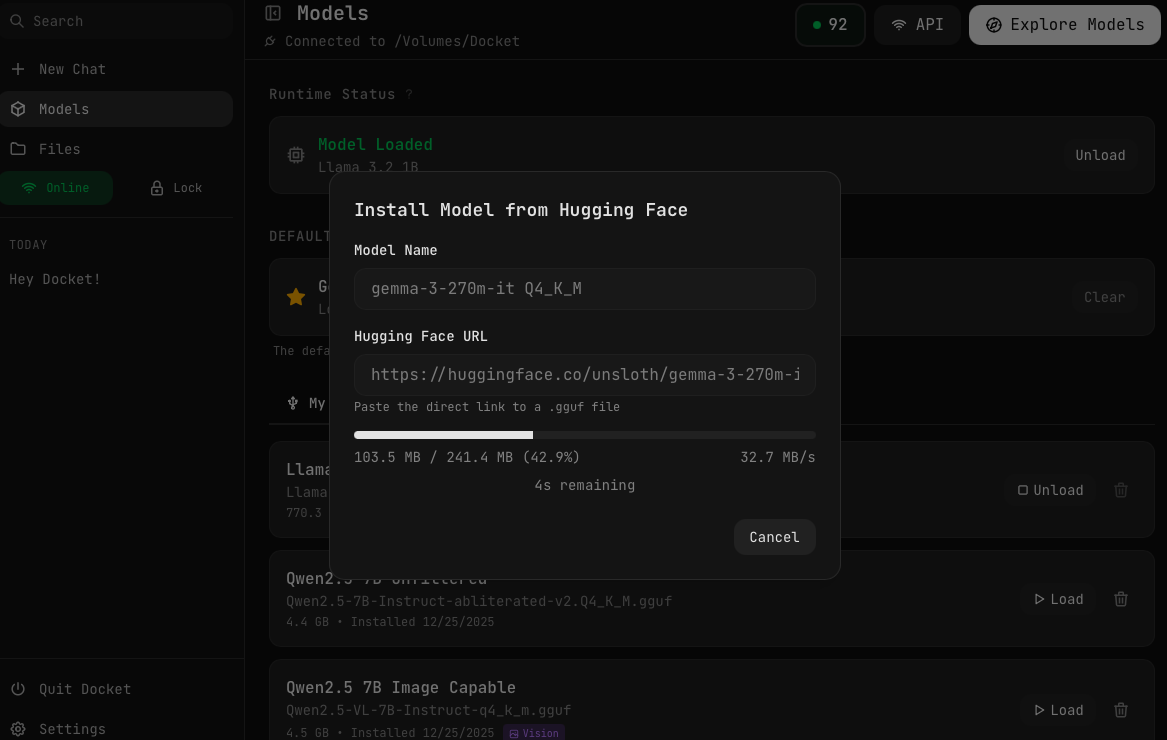Viewport: 1167px width, 740px height.
Task: Open the Models section in sidebar
Action: pos(64,109)
